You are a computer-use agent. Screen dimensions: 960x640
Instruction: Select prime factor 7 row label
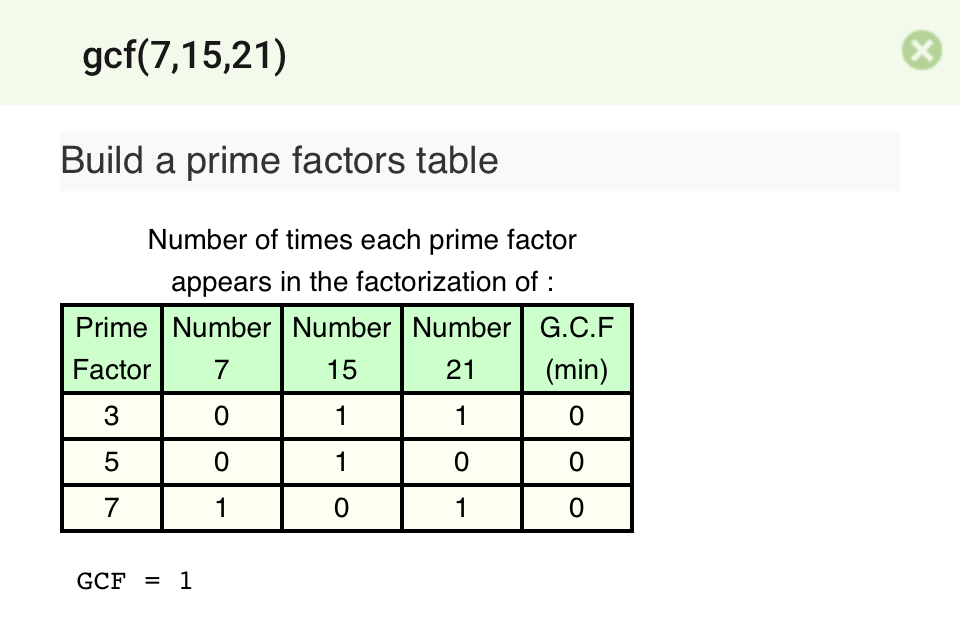point(112,508)
